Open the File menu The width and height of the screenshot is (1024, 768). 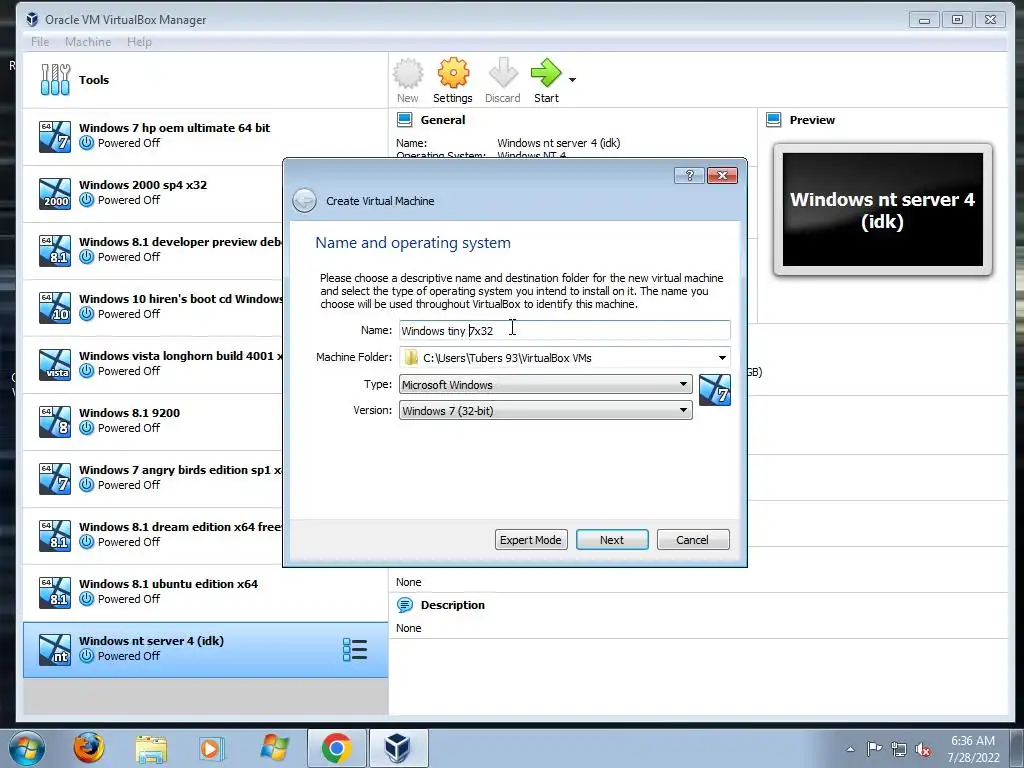[x=40, y=42]
